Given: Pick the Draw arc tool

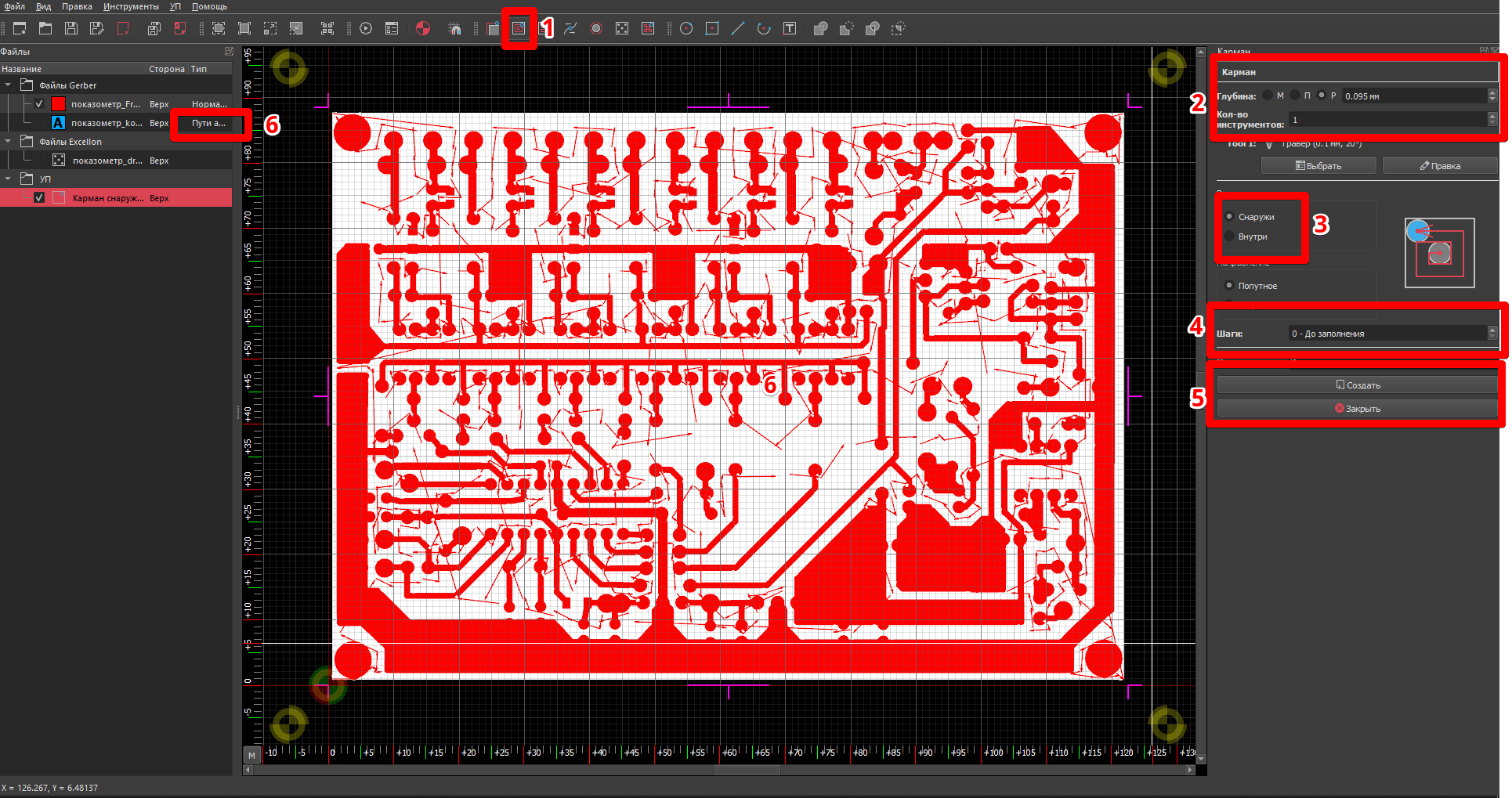Looking at the screenshot, I should coord(764,28).
